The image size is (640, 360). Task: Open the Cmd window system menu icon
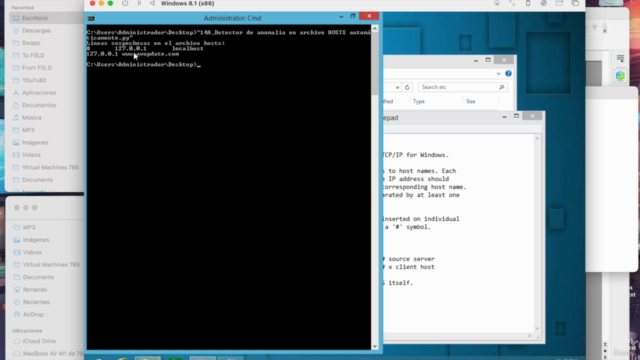pos(91,18)
